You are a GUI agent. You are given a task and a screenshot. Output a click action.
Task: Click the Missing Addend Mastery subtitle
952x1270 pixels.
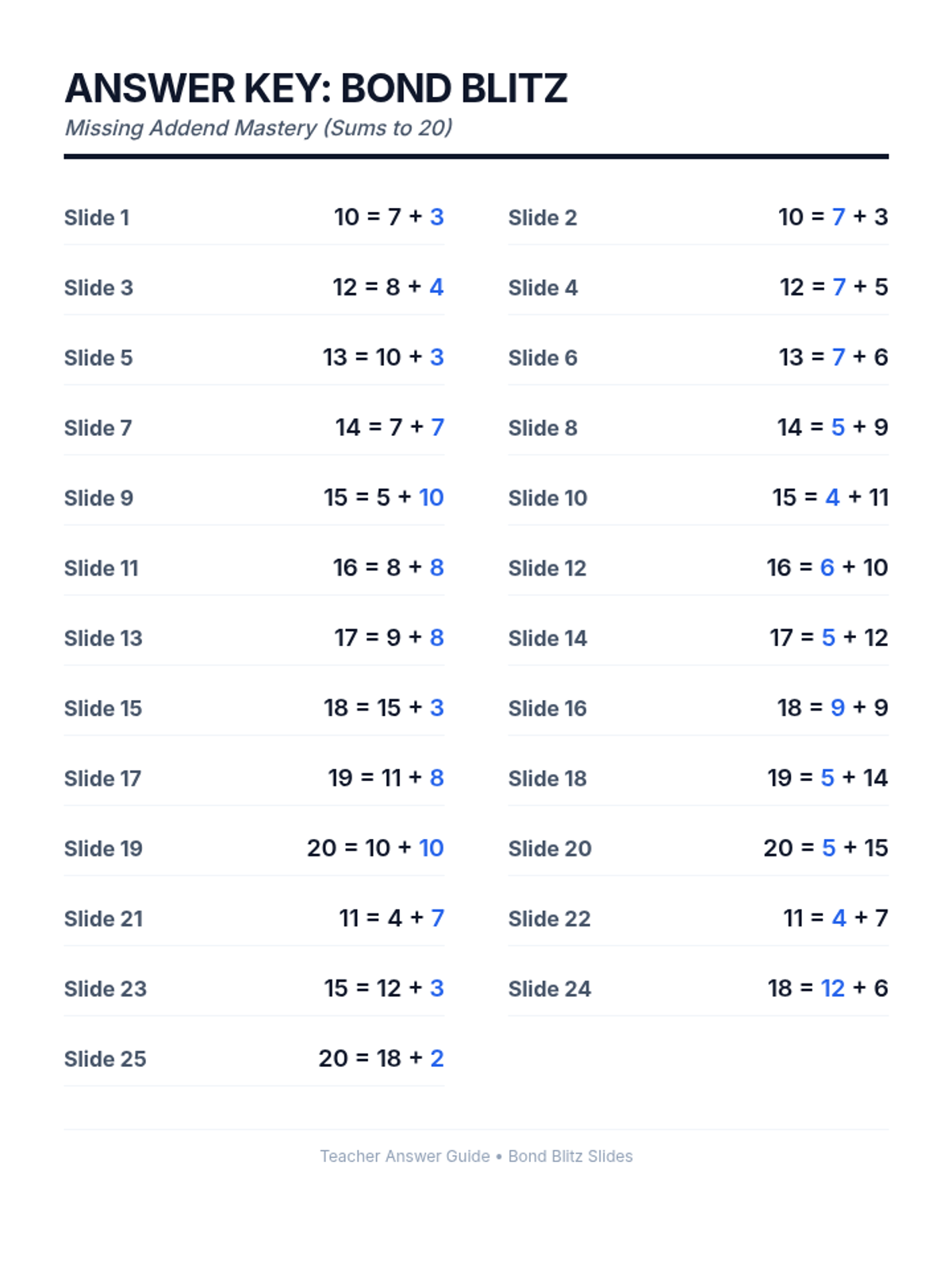pos(258,128)
